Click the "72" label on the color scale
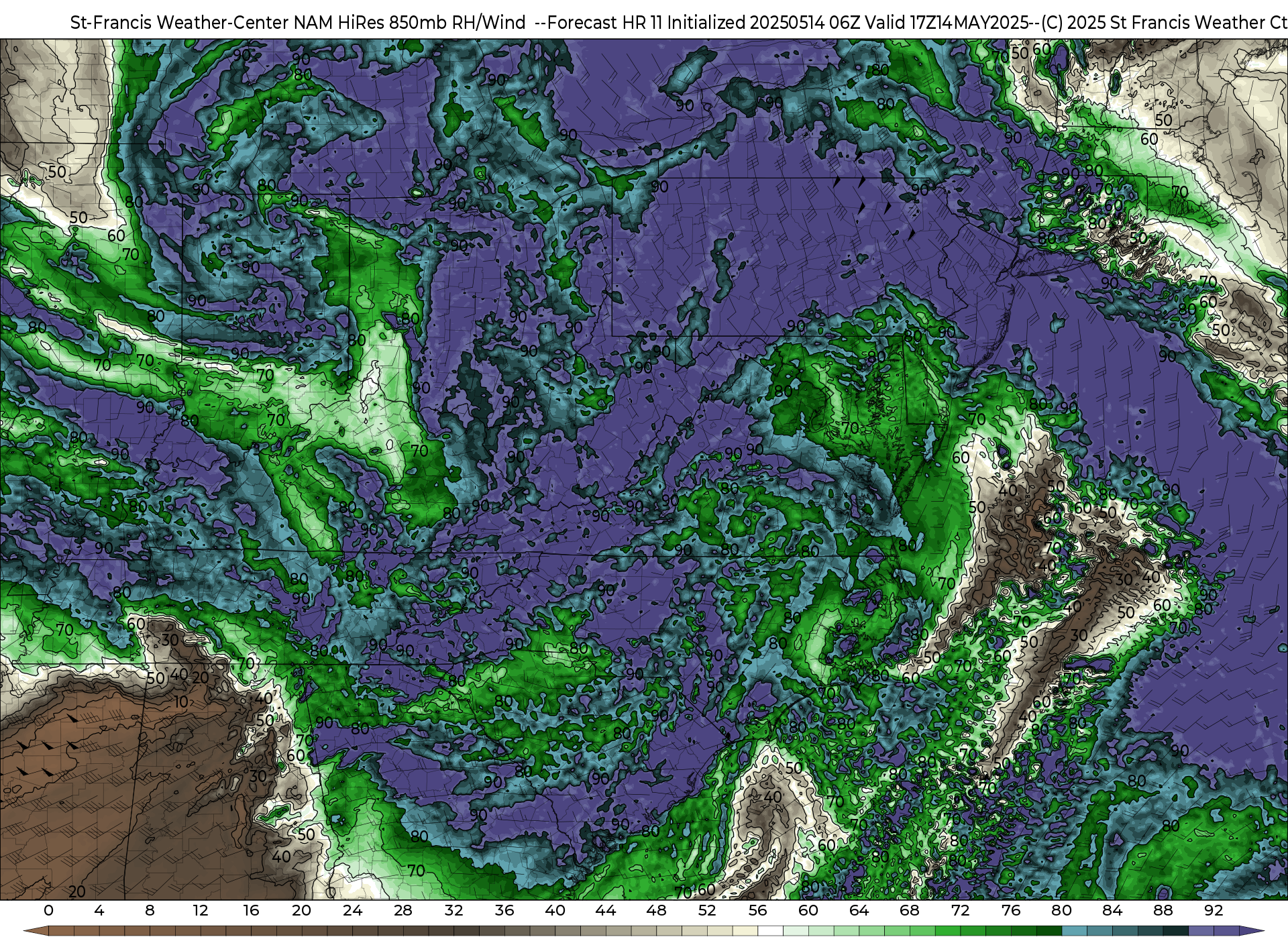The height and width of the screenshot is (939, 1288). click(960, 911)
